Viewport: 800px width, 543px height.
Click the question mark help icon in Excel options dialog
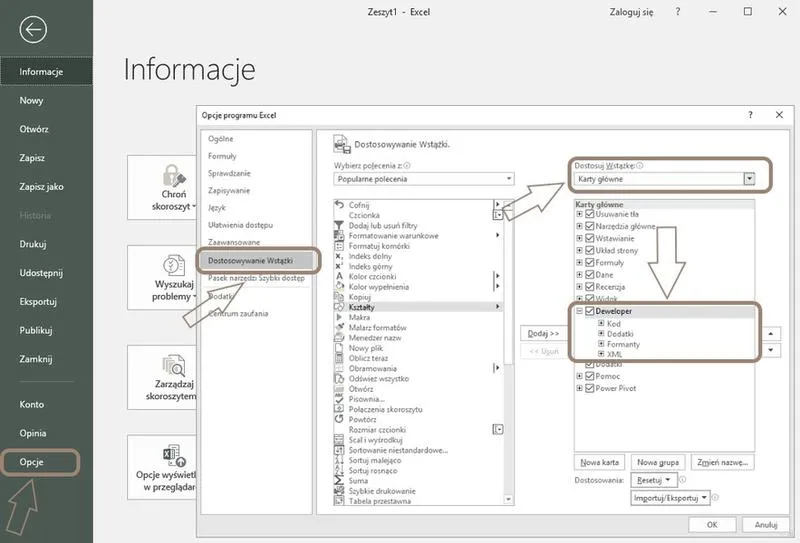[x=750, y=115]
